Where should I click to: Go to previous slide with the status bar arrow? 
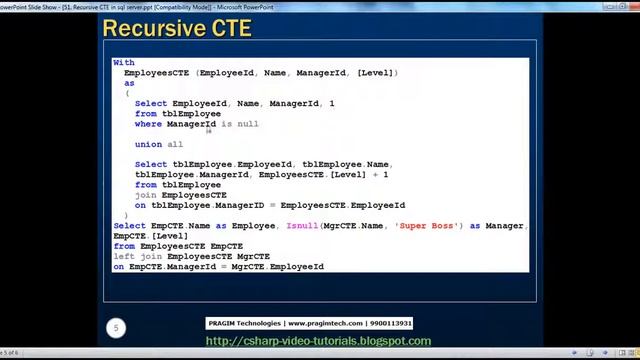click(x=574, y=353)
